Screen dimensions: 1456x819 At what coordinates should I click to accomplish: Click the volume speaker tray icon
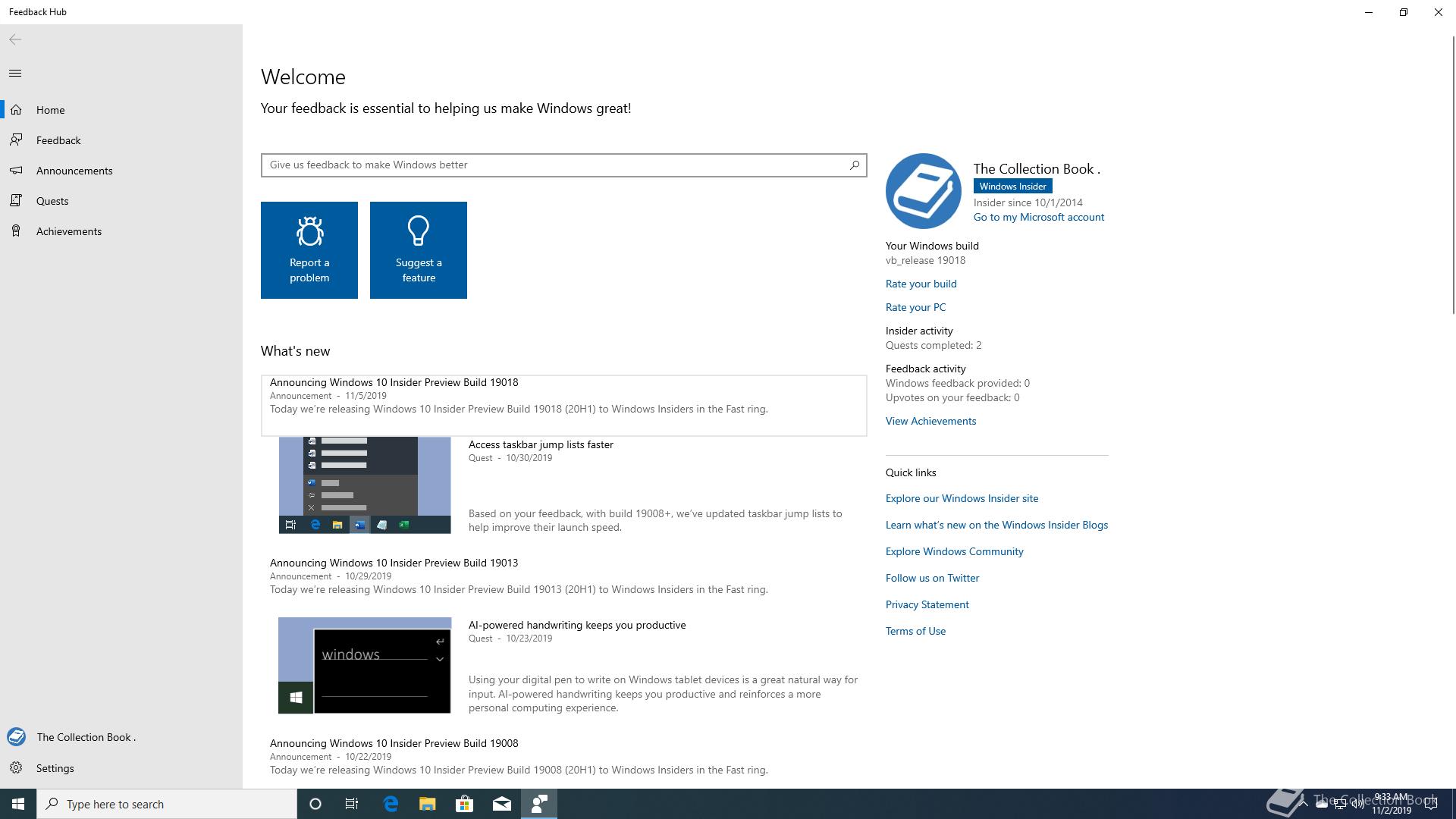click(x=1357, y=804)
